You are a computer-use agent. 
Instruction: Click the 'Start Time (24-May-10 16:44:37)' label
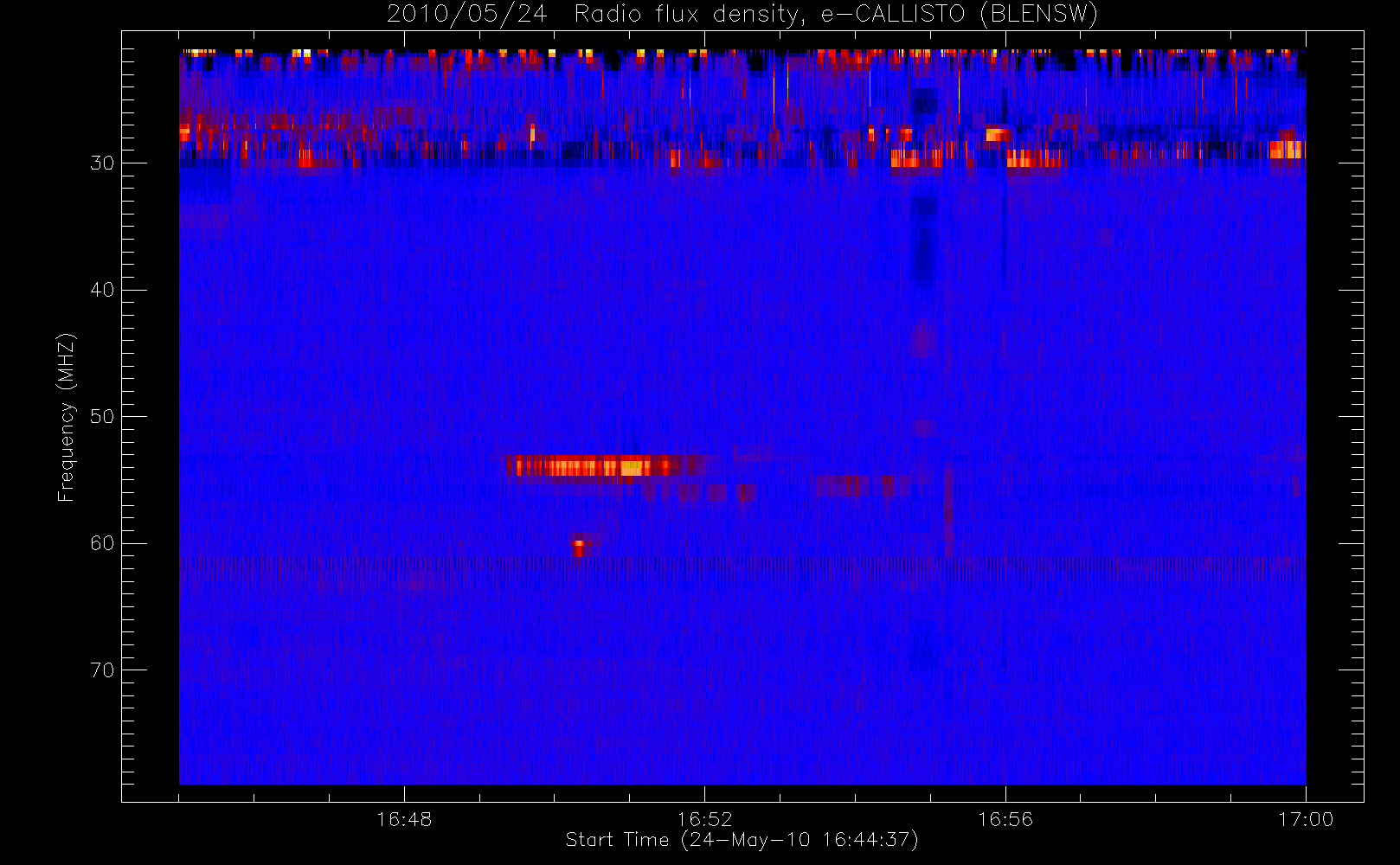pyautogui.click(x=742, y=840)
